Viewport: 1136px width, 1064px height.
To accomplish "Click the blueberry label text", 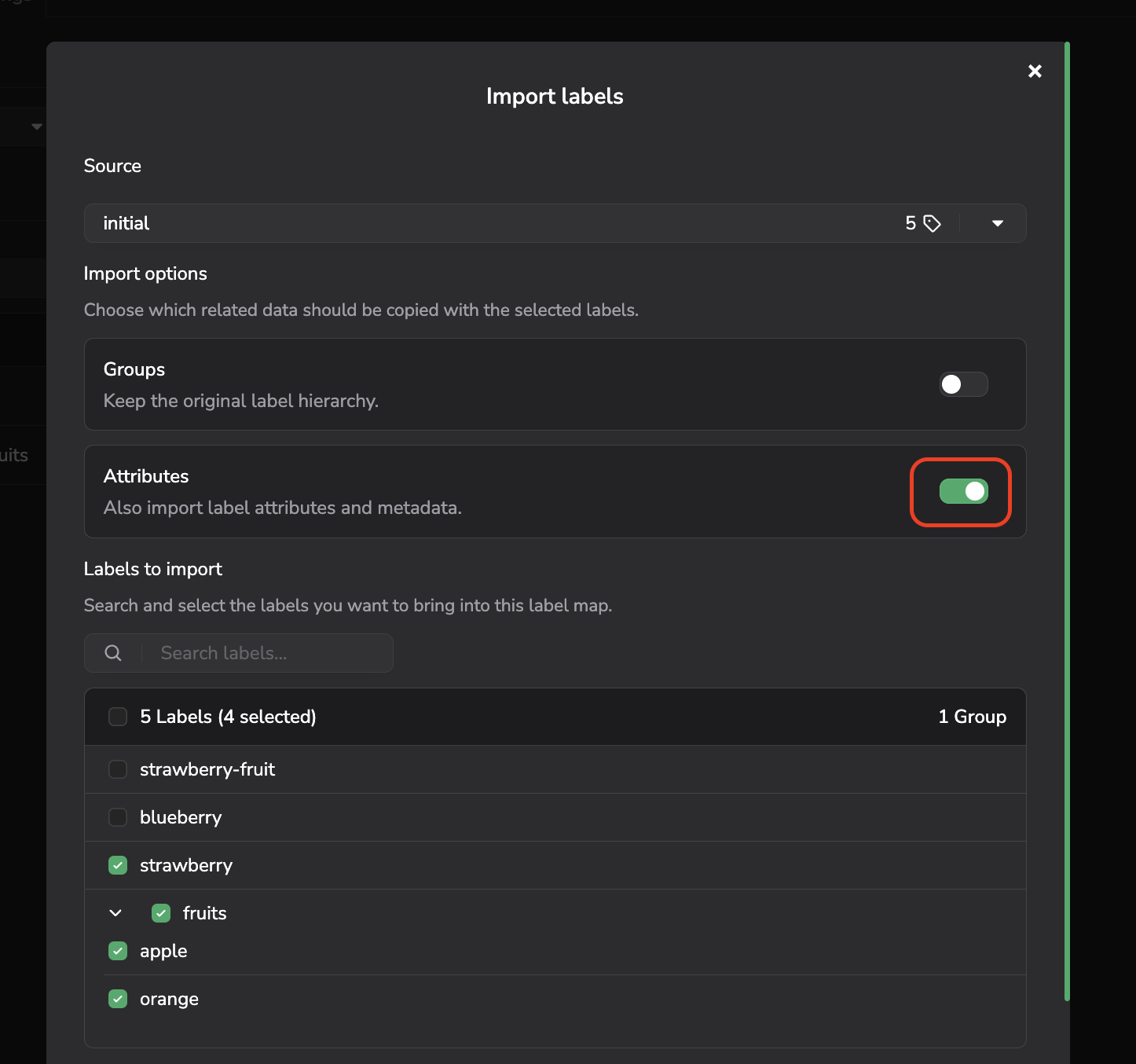I will (181, 817).
